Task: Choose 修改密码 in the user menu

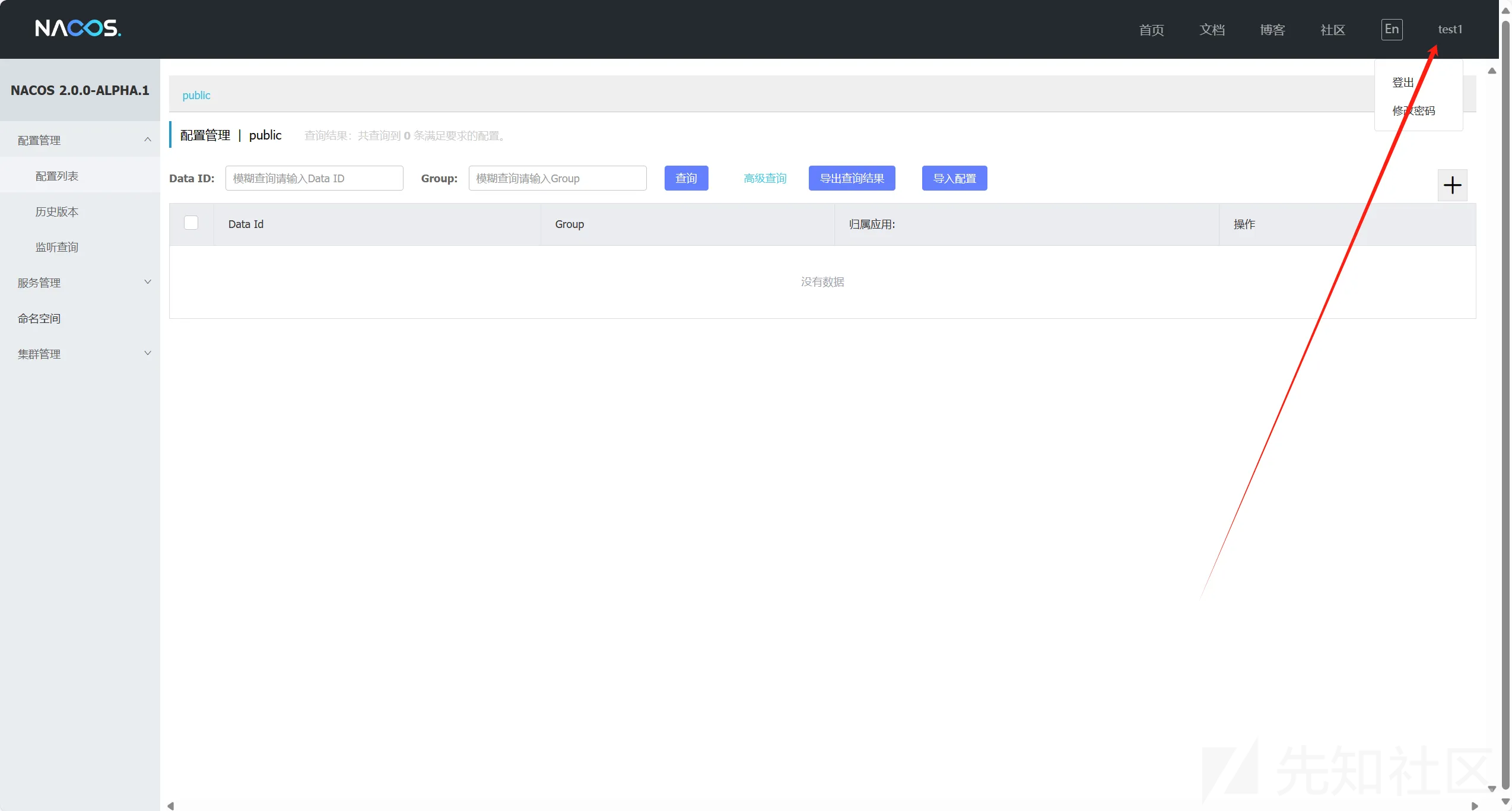Action: coord(1413,111)
